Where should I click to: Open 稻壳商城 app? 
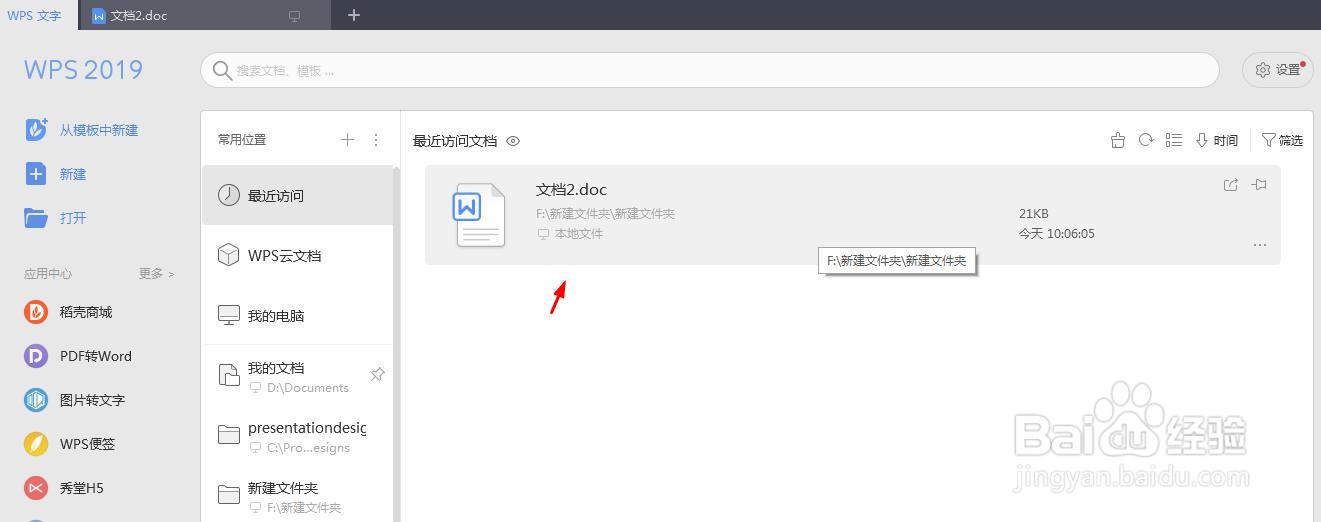68,312
